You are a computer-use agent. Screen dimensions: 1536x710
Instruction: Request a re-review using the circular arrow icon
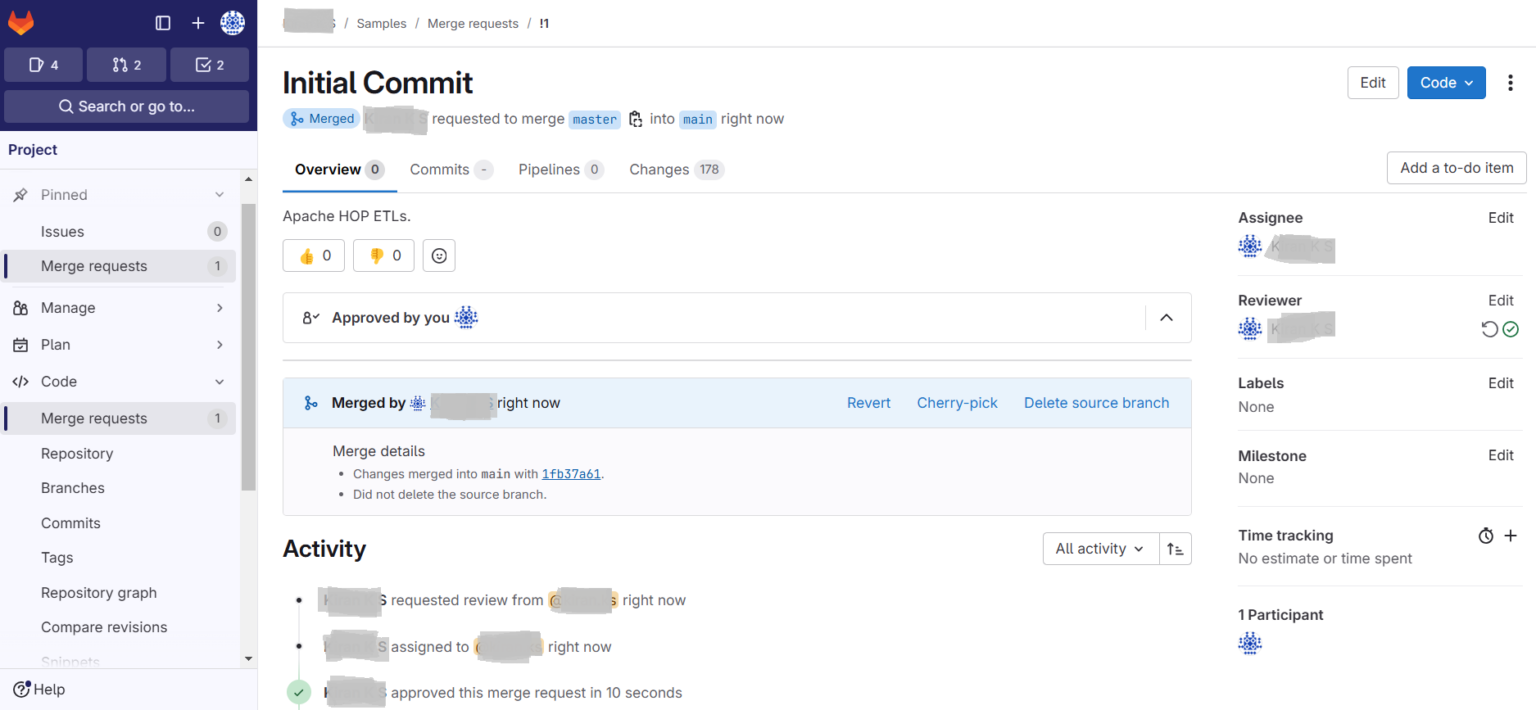[x=1489, y=328]
